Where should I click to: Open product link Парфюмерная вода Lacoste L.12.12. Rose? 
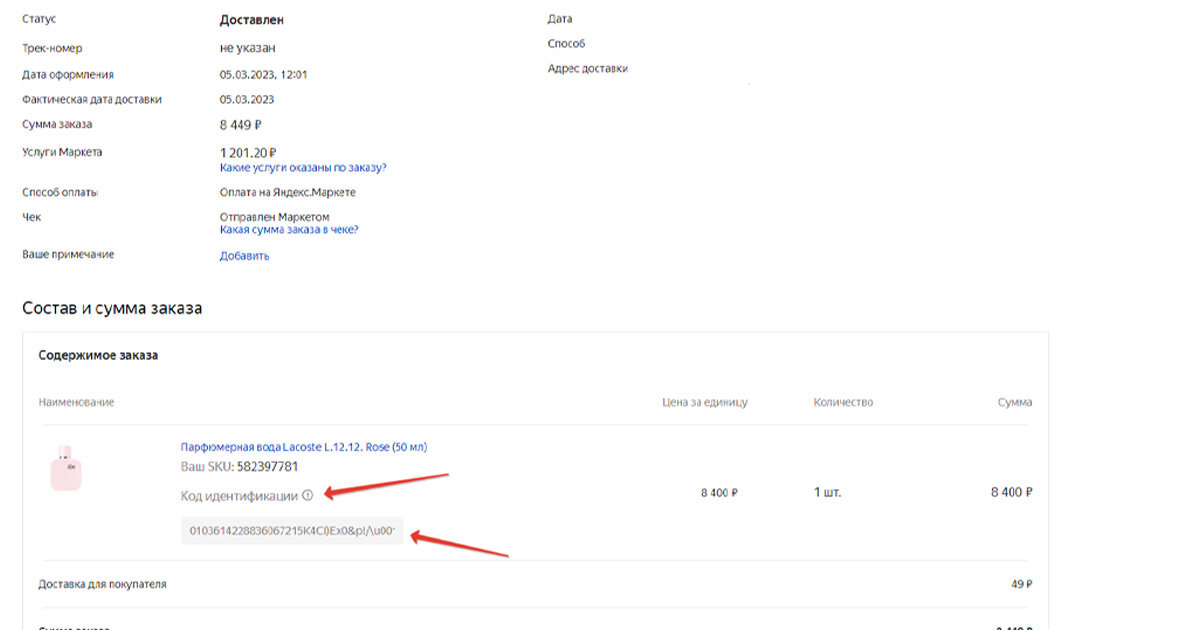(304, 447)
